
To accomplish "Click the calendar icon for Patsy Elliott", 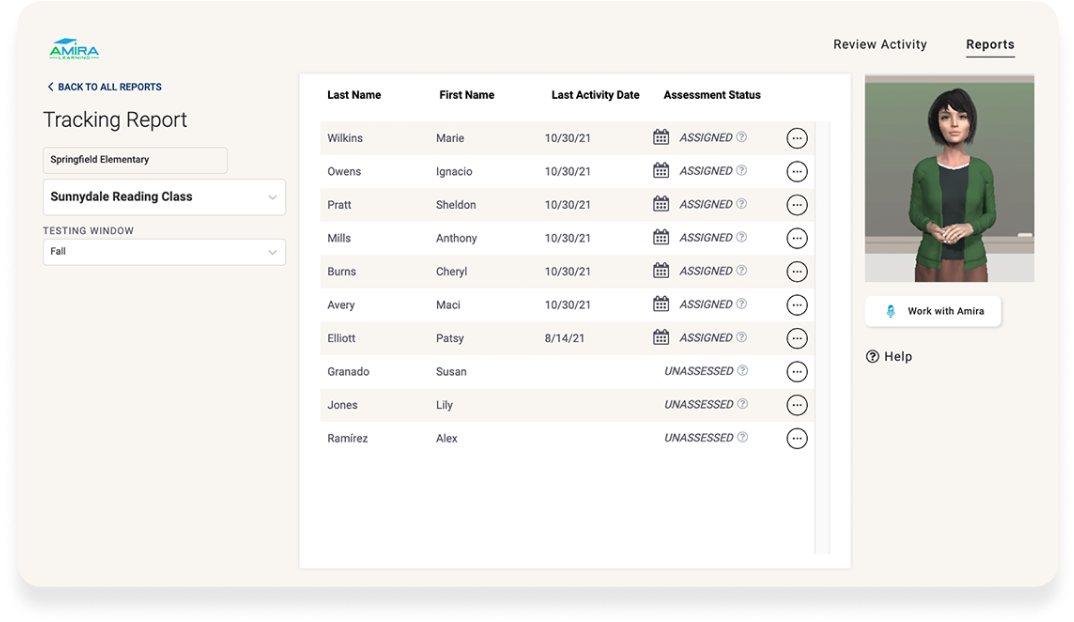I will point(660,337).
